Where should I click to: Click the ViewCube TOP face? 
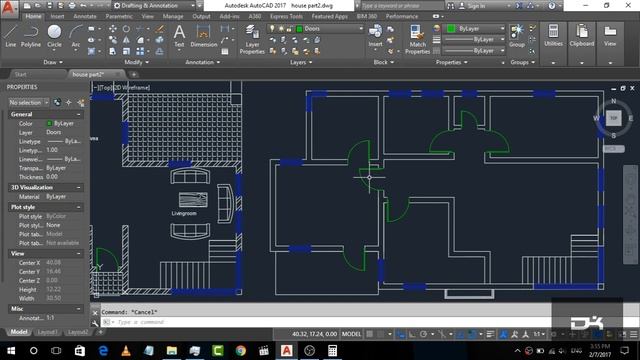click(613, 118)
